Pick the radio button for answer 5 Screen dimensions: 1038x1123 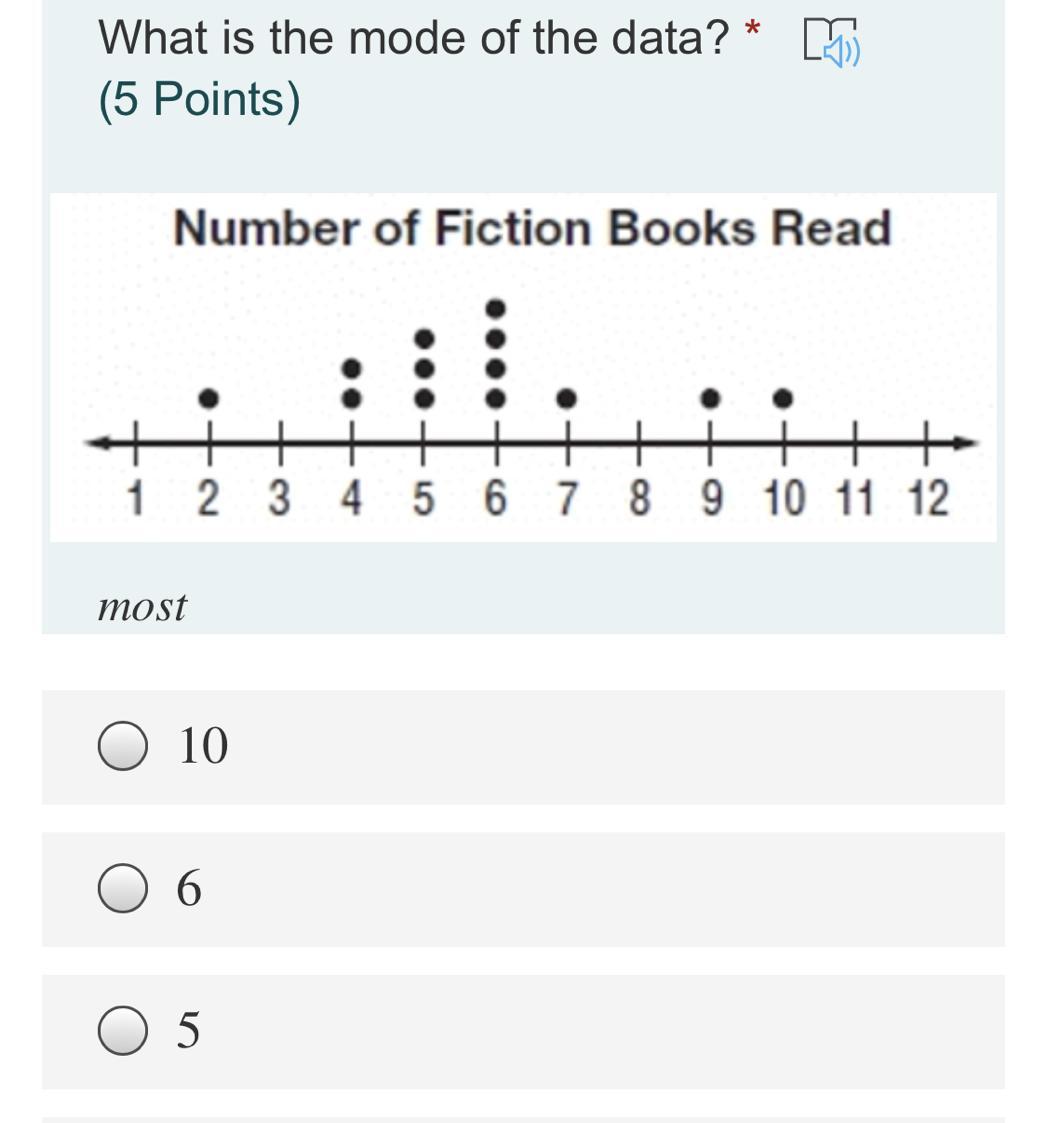point(122,1031)
